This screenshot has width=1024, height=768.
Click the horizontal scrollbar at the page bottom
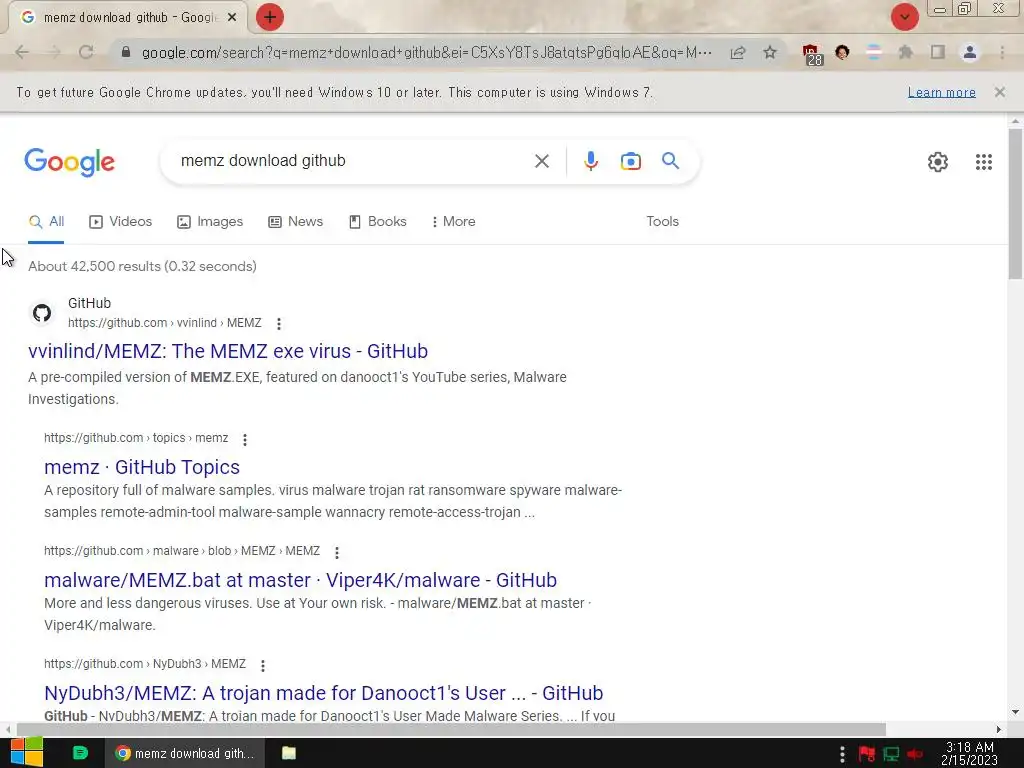tap(451, 729)
